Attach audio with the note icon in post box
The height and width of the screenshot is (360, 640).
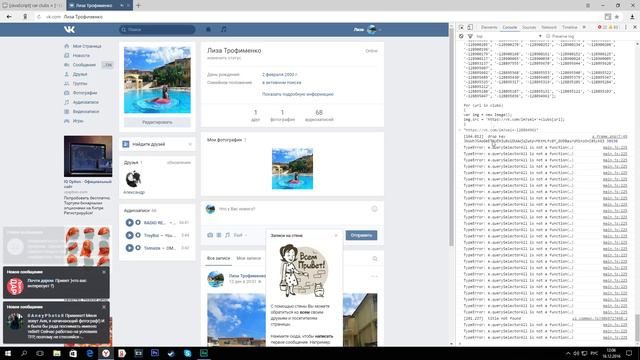pyautogui.click(x=227, y=235)
